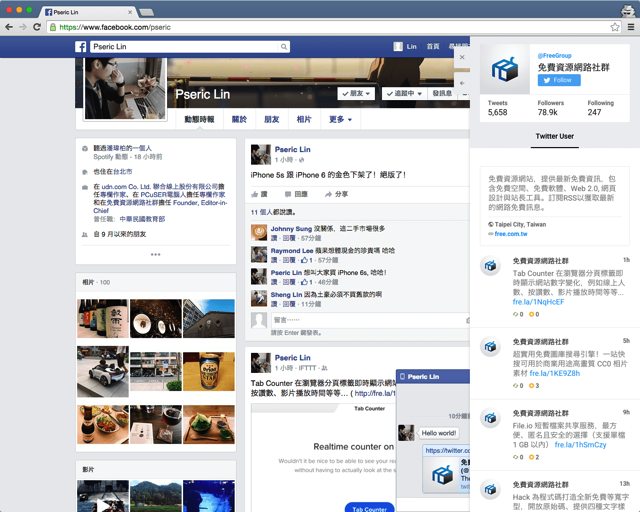This screenshot has height=512, width=640.
Task: Click the 發訊息 message button
Action: (x=442, y=93)
